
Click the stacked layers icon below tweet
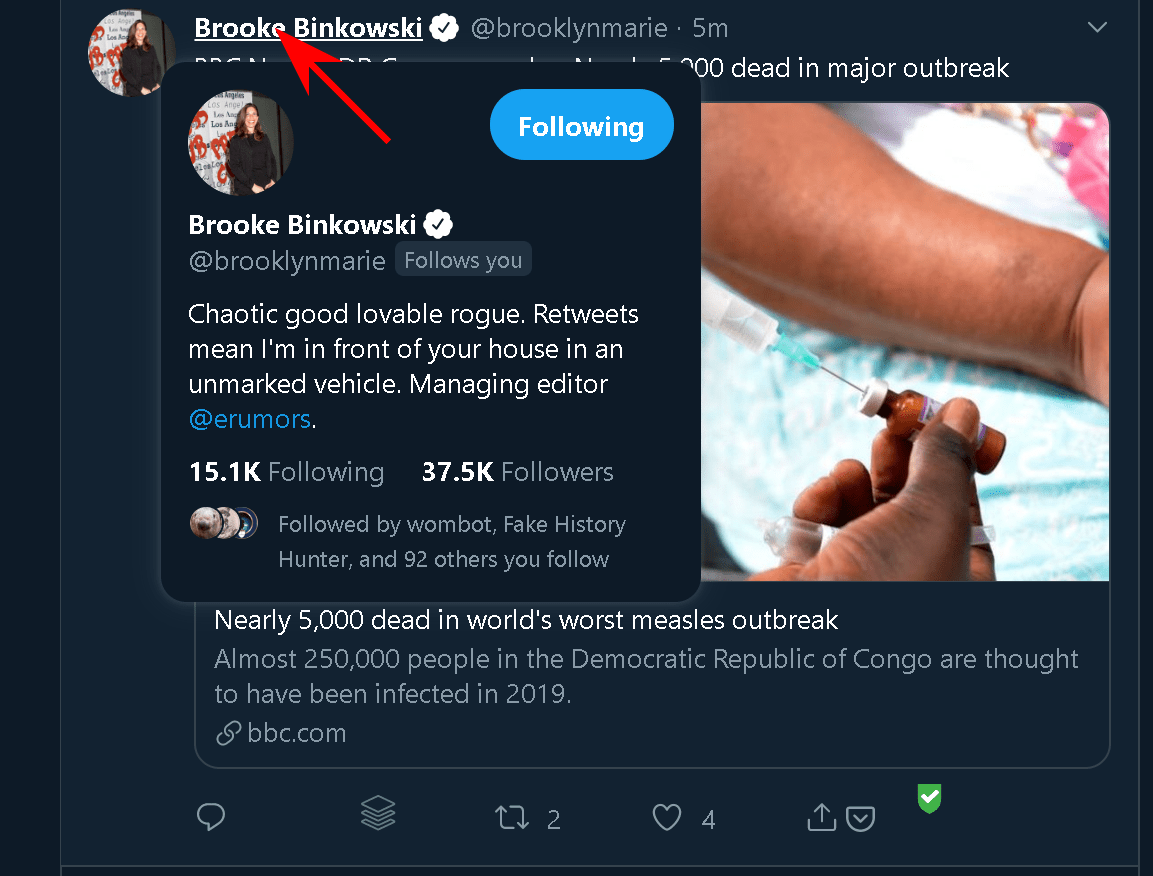point(378,814)
